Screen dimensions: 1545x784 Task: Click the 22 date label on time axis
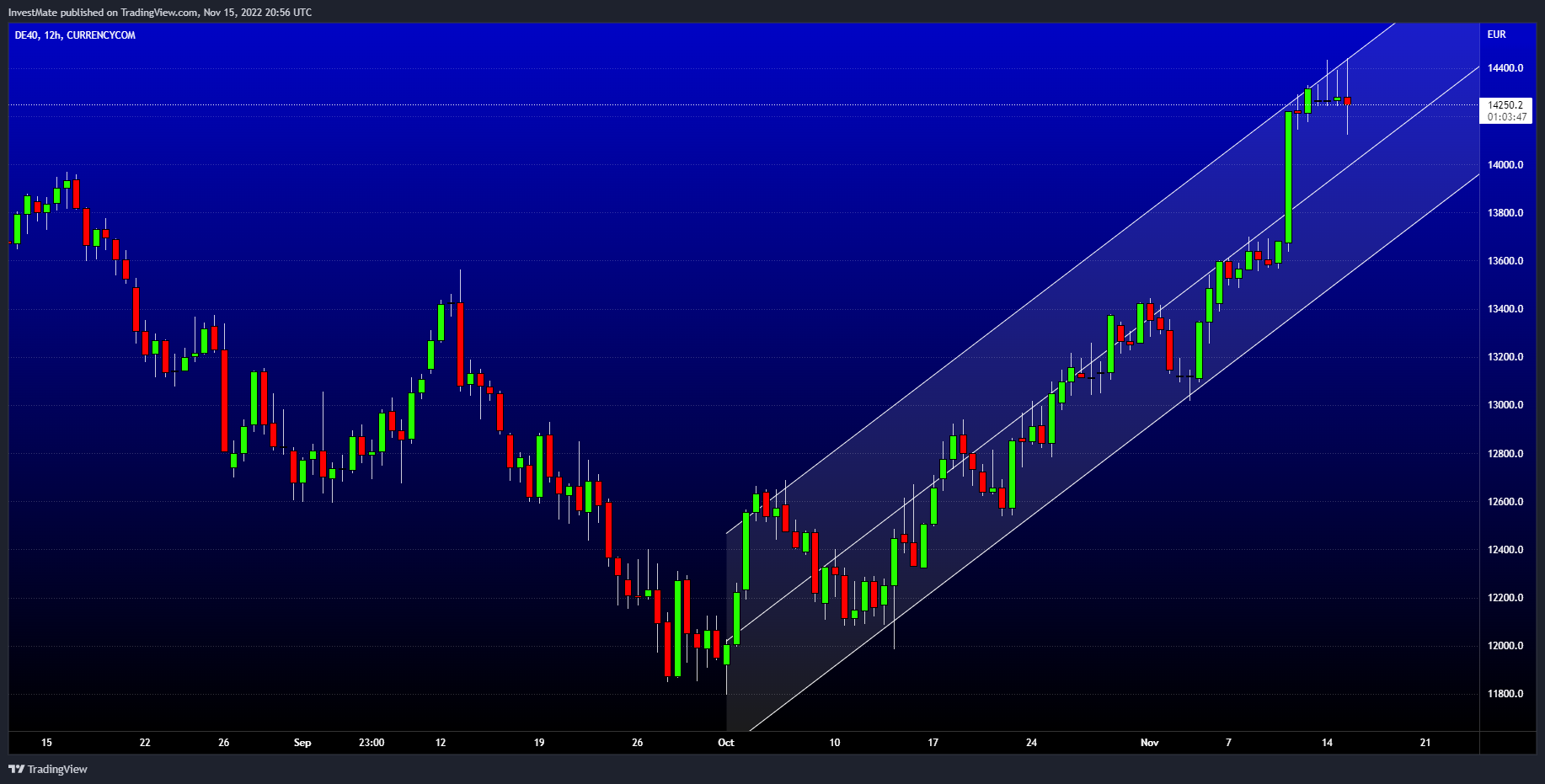[145, 743]
